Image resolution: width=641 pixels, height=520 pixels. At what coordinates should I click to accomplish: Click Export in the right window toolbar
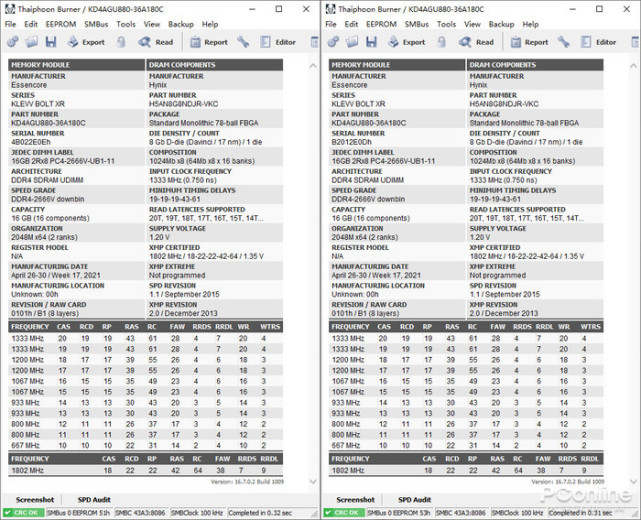pyautogui.click(x=407, y=42)
